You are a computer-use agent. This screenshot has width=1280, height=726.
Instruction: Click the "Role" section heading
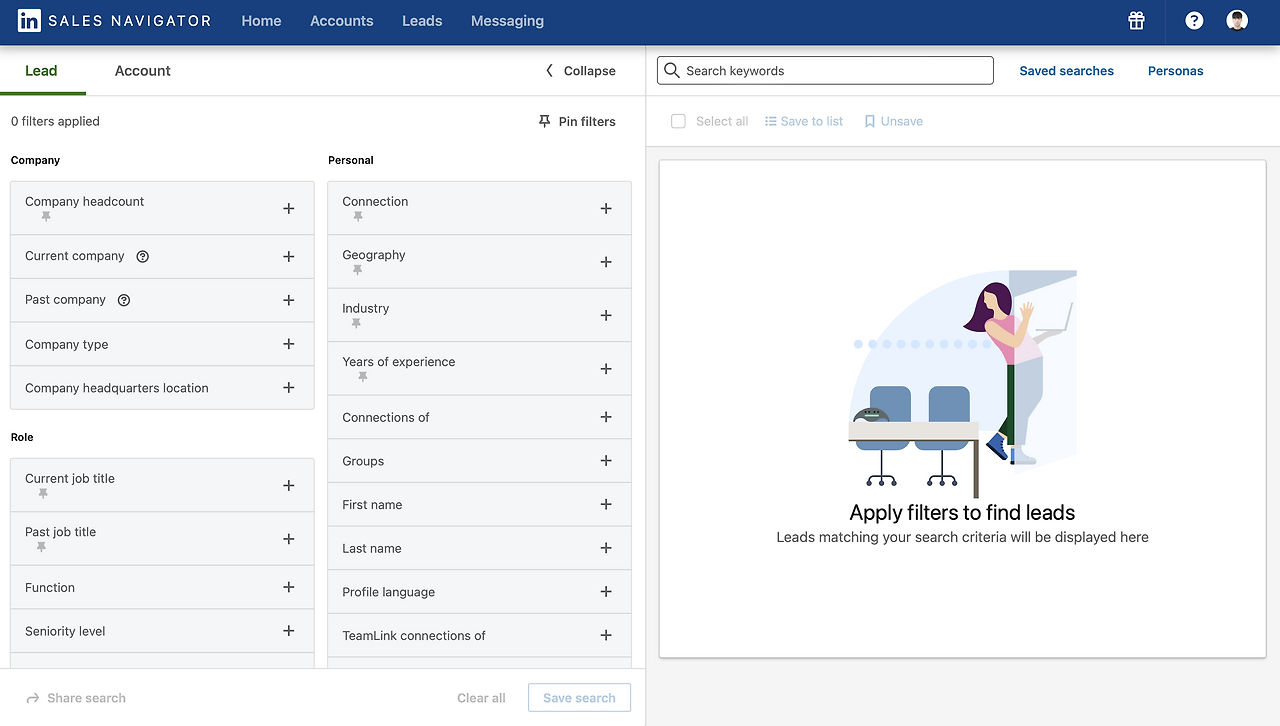(x=22, y=437)
